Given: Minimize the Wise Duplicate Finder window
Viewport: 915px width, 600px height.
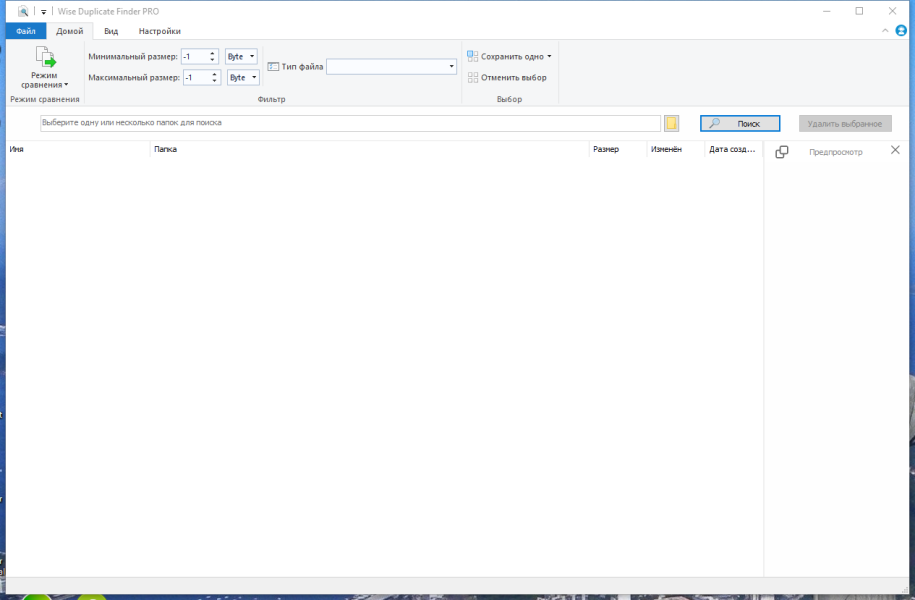Looking at the screenshot, I should coord(826,11).
